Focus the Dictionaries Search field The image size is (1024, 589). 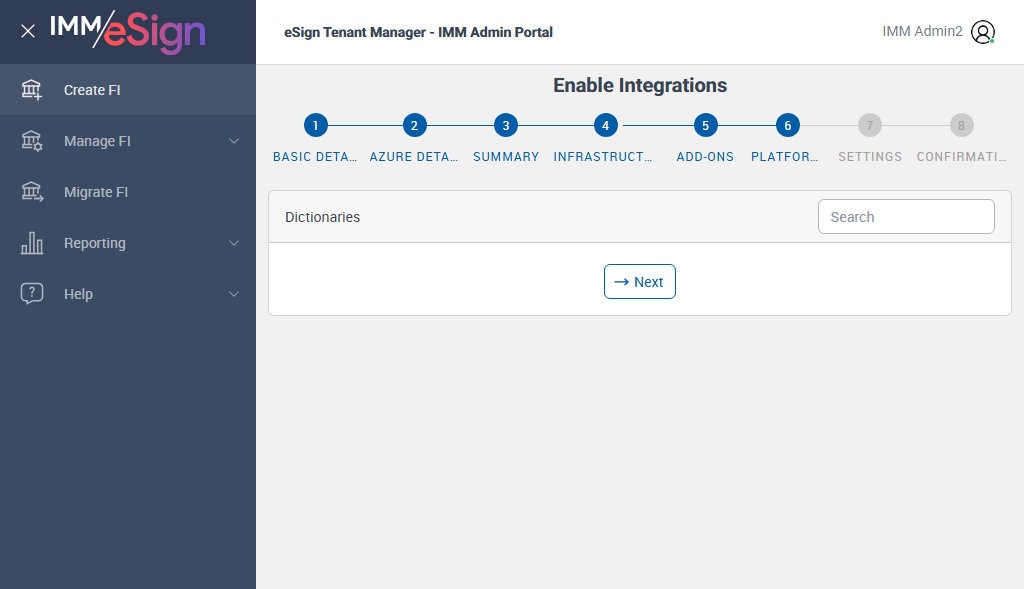tap(906, 216)
